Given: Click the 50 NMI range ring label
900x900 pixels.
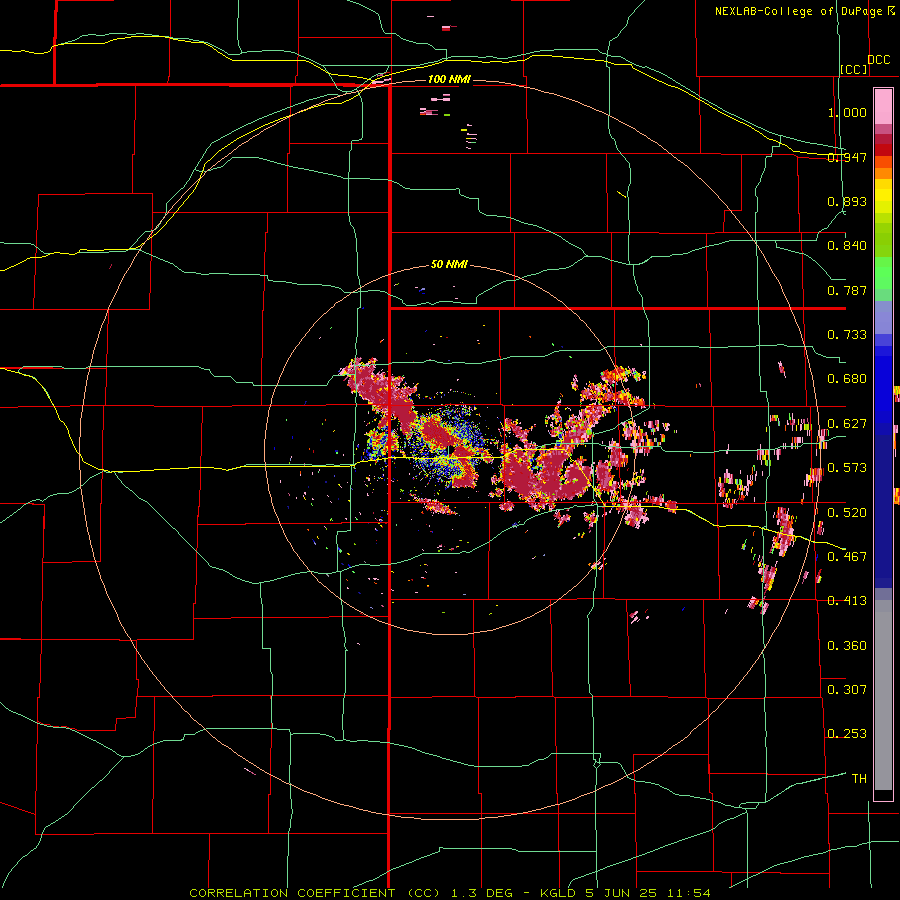Looking at the screenshot, I should click(449, 264).
